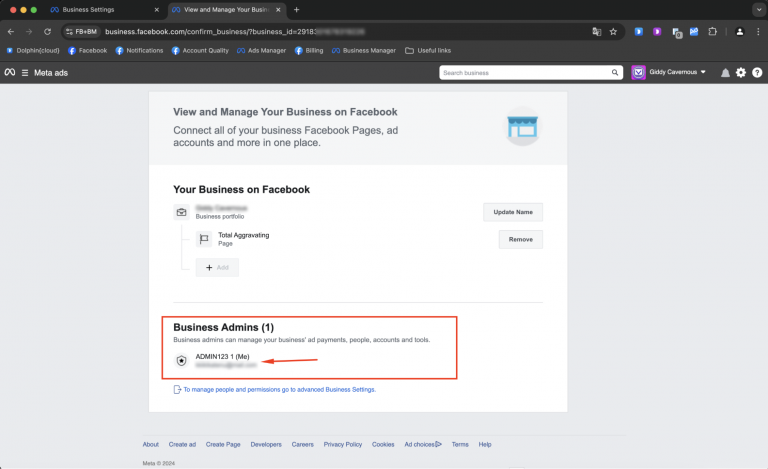Open the hamburger menu next to Meta ads
The image size is (768, 469).
[x=25, y=72]
